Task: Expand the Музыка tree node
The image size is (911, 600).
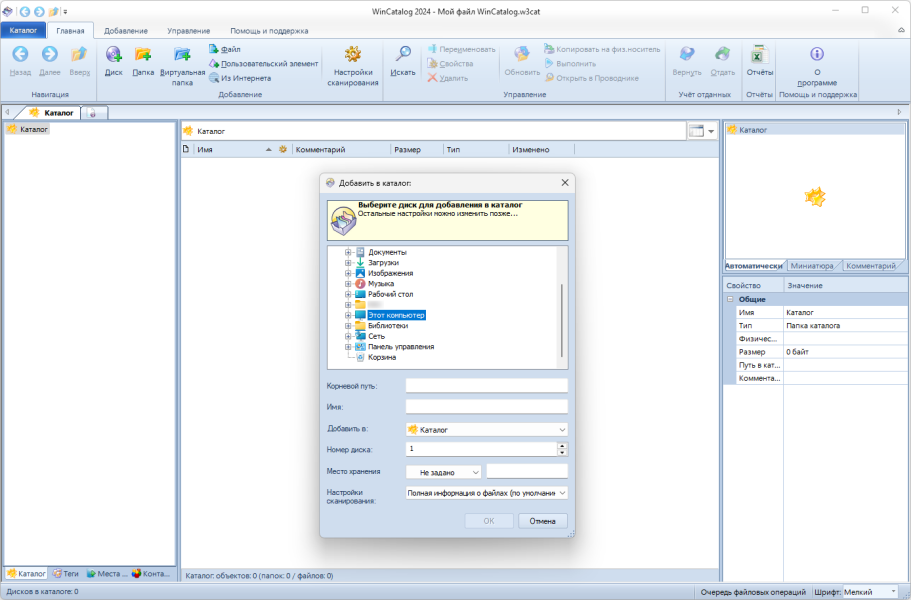Action: click(348, 283)
